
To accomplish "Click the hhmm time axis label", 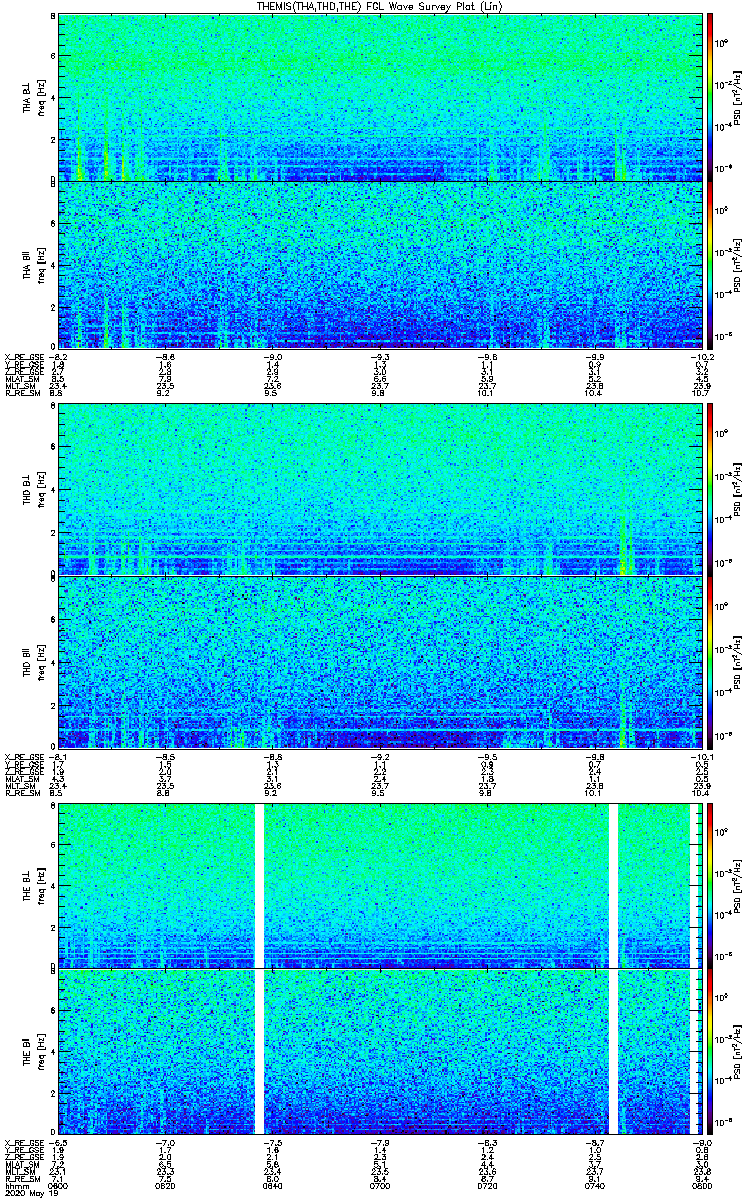I will coord(15,1186).
